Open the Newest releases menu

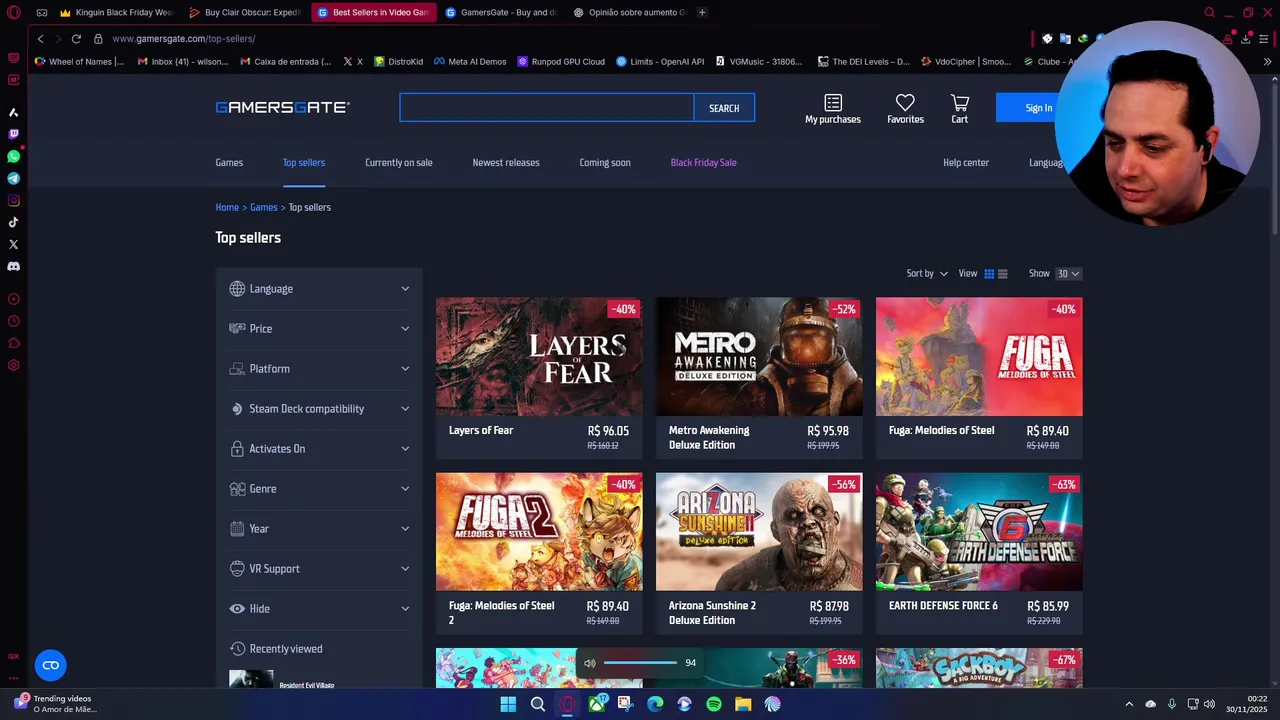(506, 163)
